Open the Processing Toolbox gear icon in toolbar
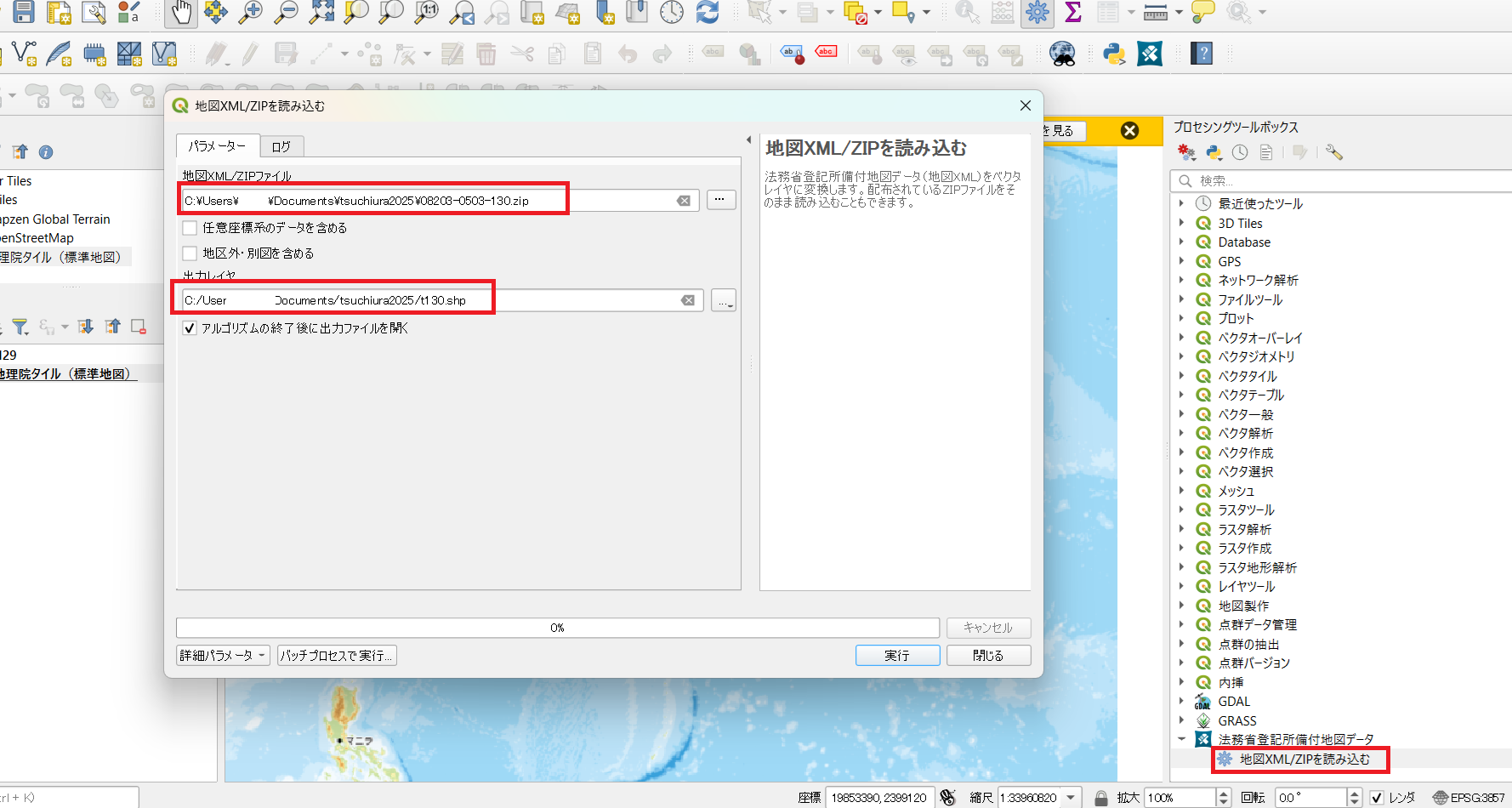The image size is (1512, 808). tap(1037, 12)
